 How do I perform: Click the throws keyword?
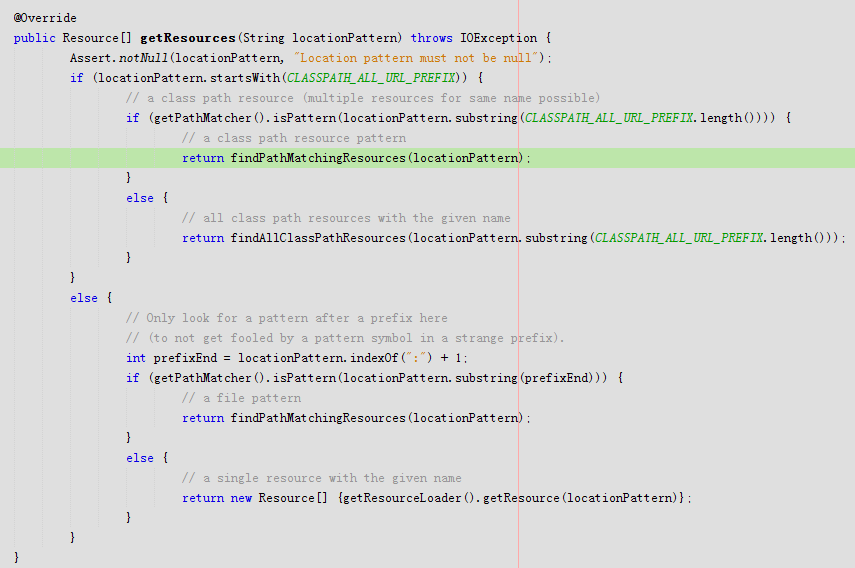pos(431,38)
